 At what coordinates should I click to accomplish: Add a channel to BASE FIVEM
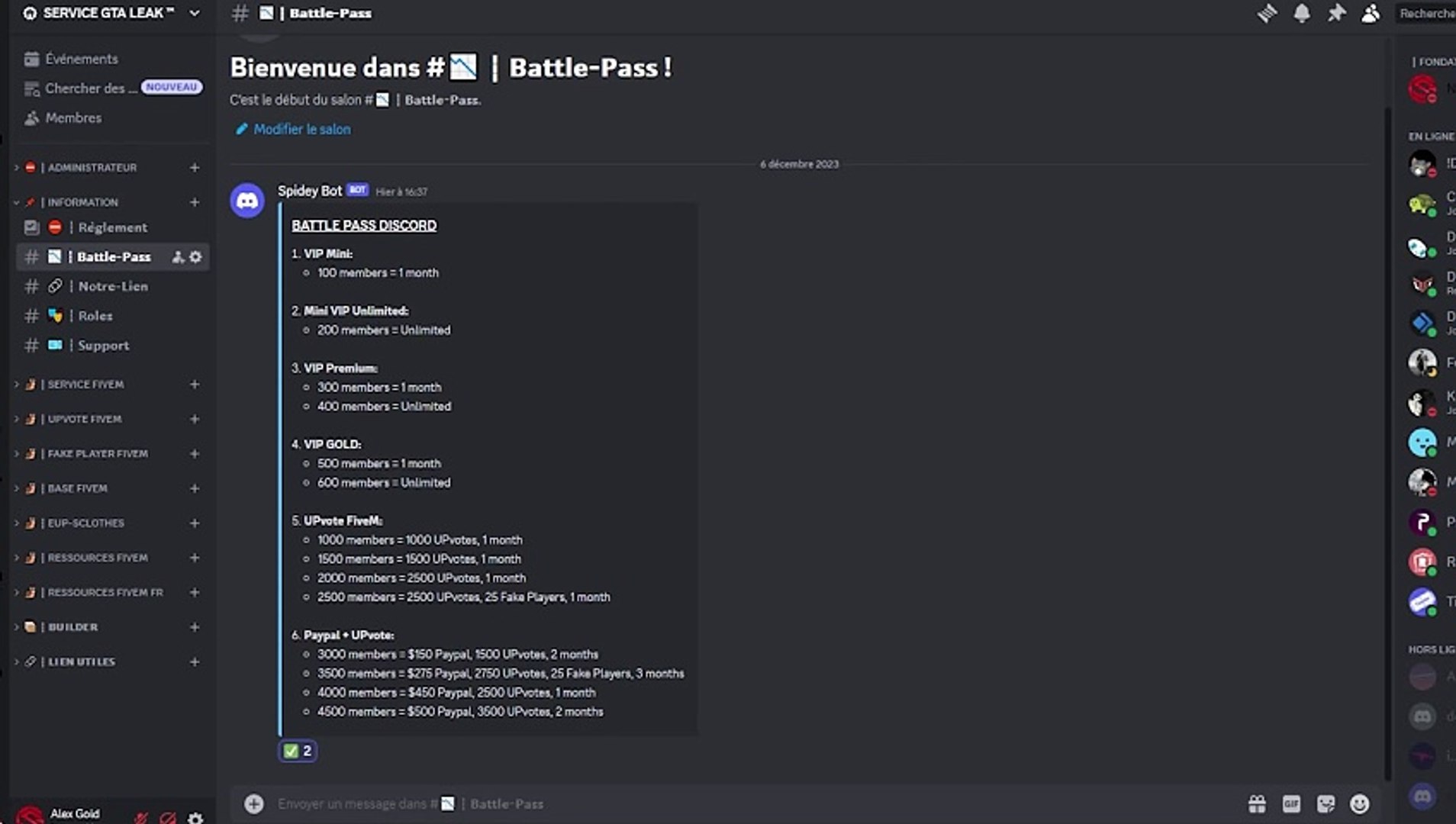coord(195,488)
